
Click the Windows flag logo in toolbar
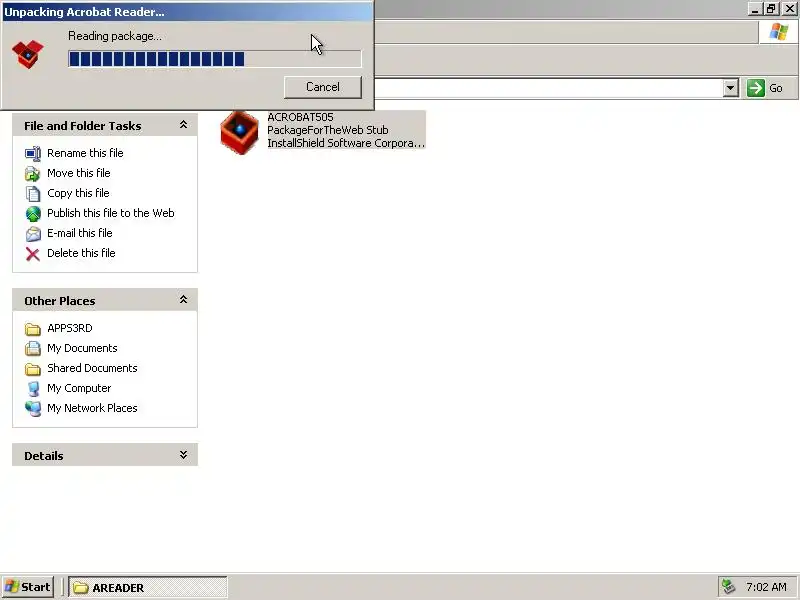pos(779,32)
